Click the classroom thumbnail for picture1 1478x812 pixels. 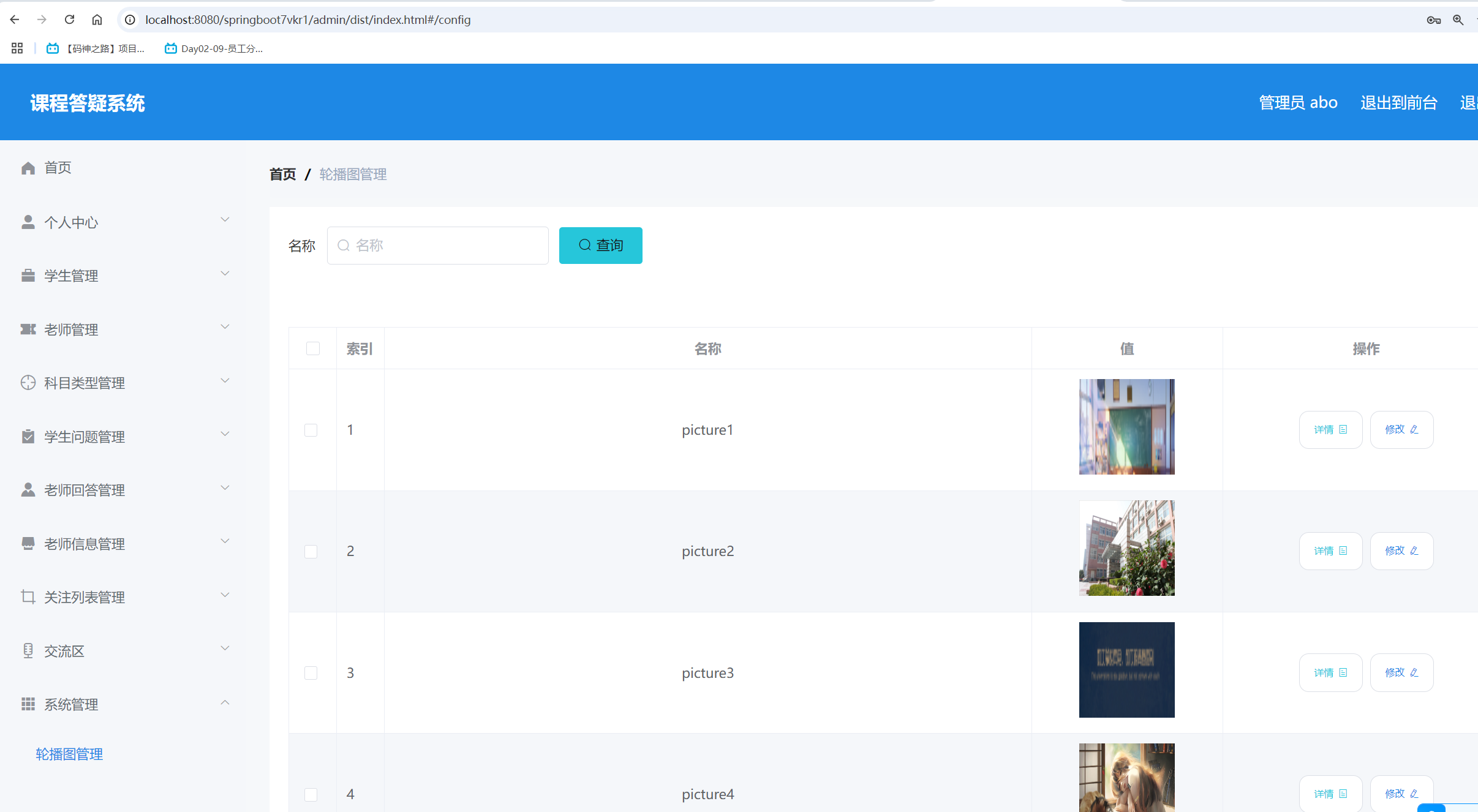1127,427
